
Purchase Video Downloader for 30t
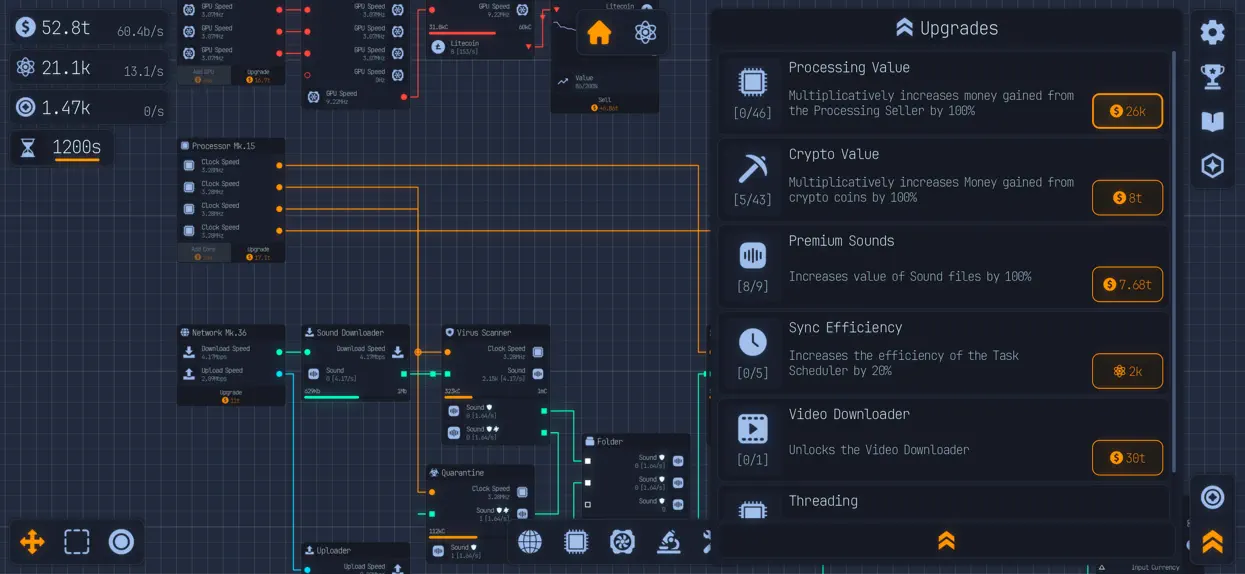(1127, 458)
